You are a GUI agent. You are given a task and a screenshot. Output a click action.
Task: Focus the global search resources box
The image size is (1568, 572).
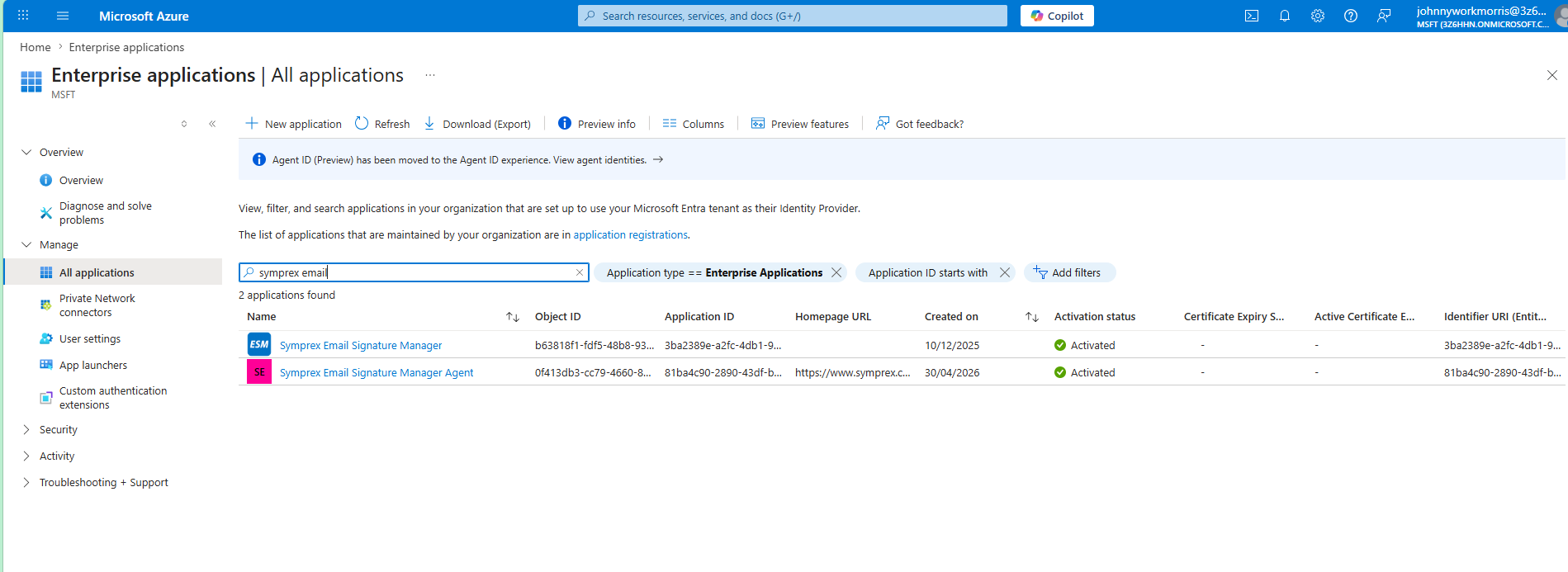793,16
